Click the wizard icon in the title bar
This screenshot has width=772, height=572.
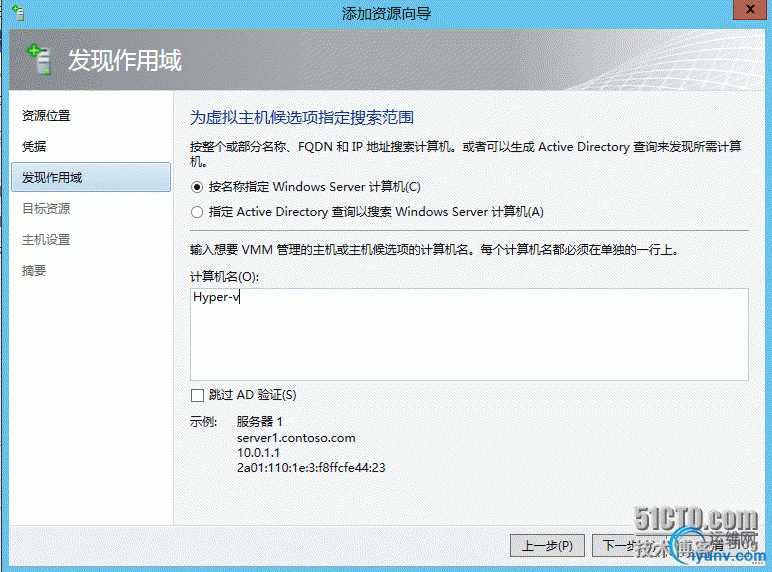tap(18, 13)
